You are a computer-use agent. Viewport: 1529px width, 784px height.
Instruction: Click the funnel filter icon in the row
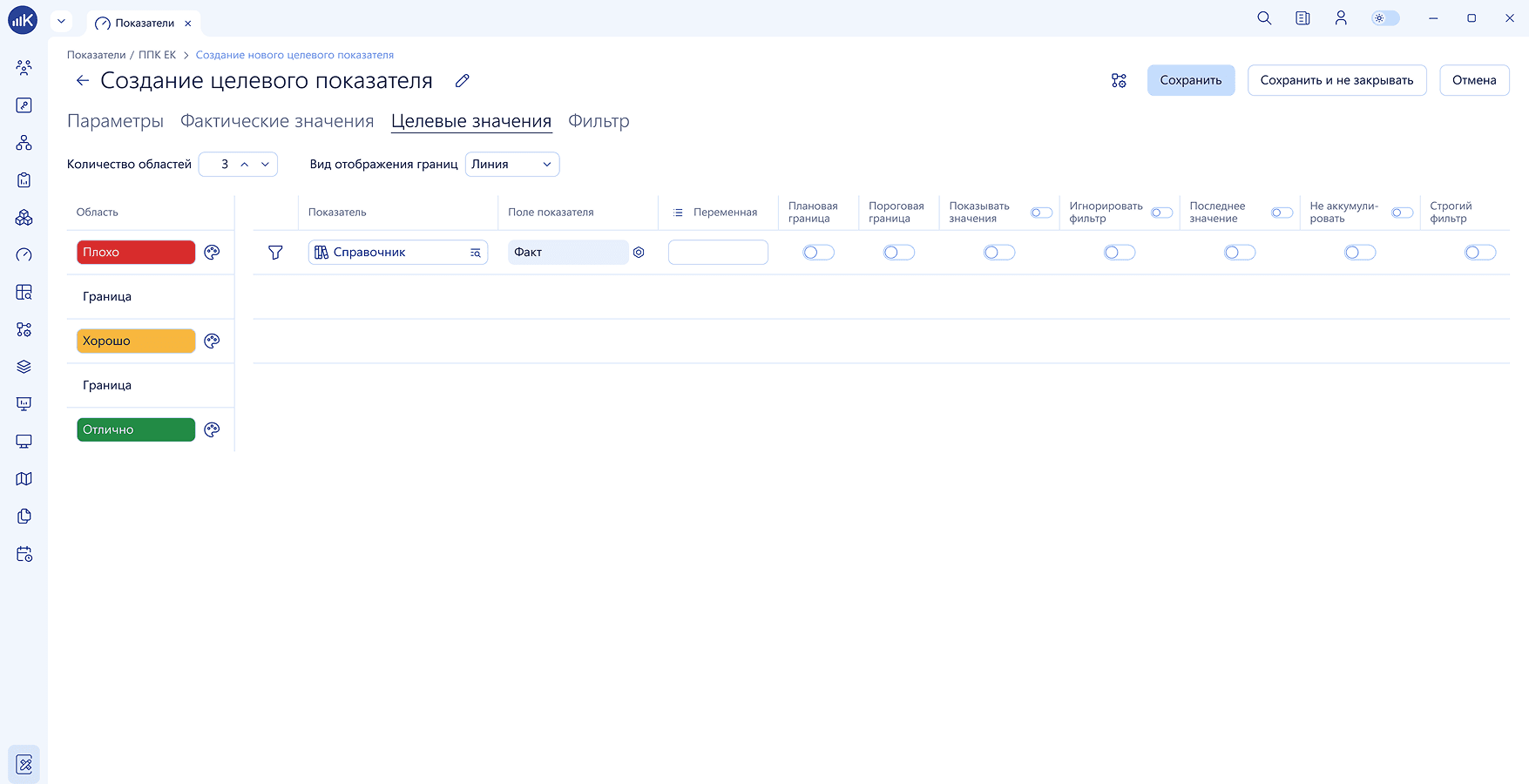[275, 253]
